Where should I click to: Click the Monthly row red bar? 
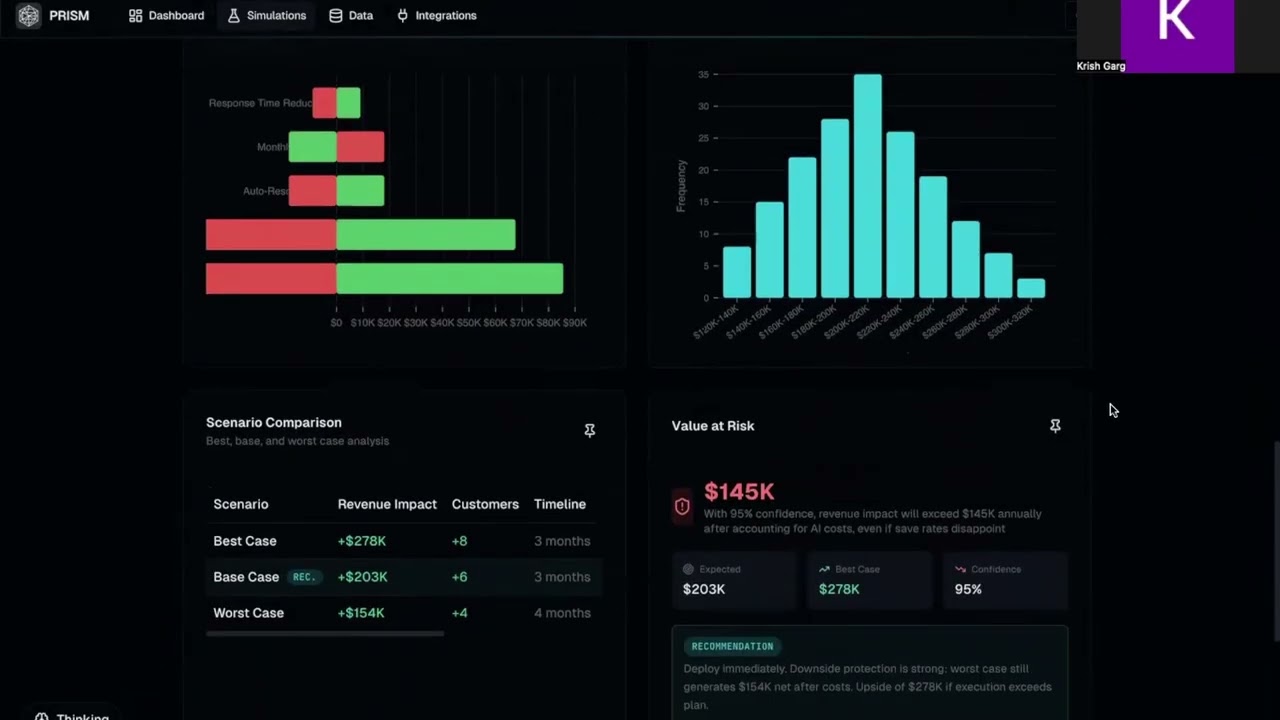pyautogui.click(x=360, y=147)
